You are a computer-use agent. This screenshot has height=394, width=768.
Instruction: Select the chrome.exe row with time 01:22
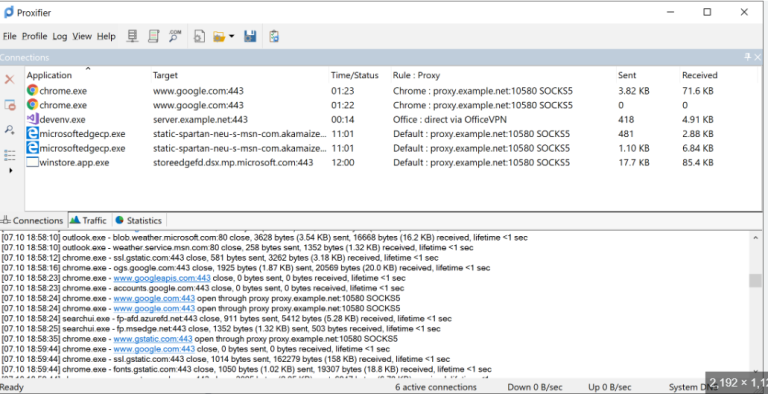pyautogui.click(x=392, y=105)
